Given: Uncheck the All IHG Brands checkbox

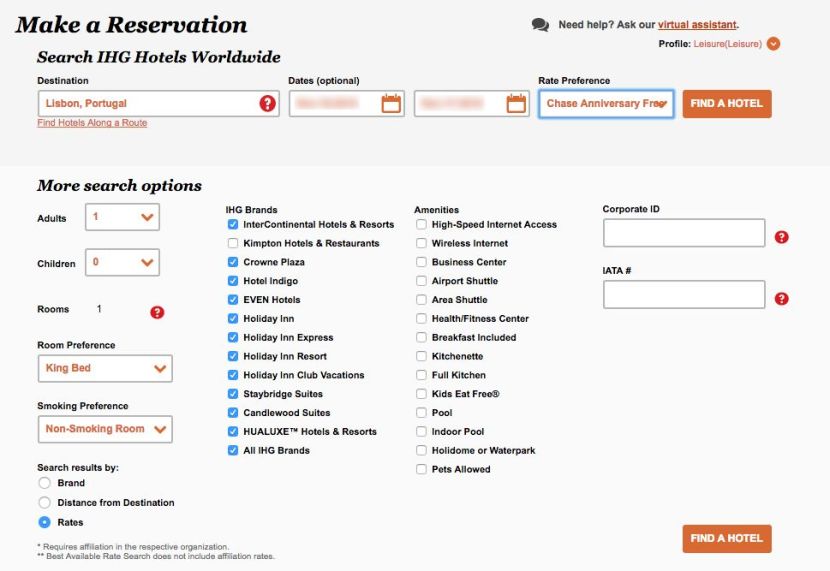Looking at the screenshot, I should tap(232, 450).
